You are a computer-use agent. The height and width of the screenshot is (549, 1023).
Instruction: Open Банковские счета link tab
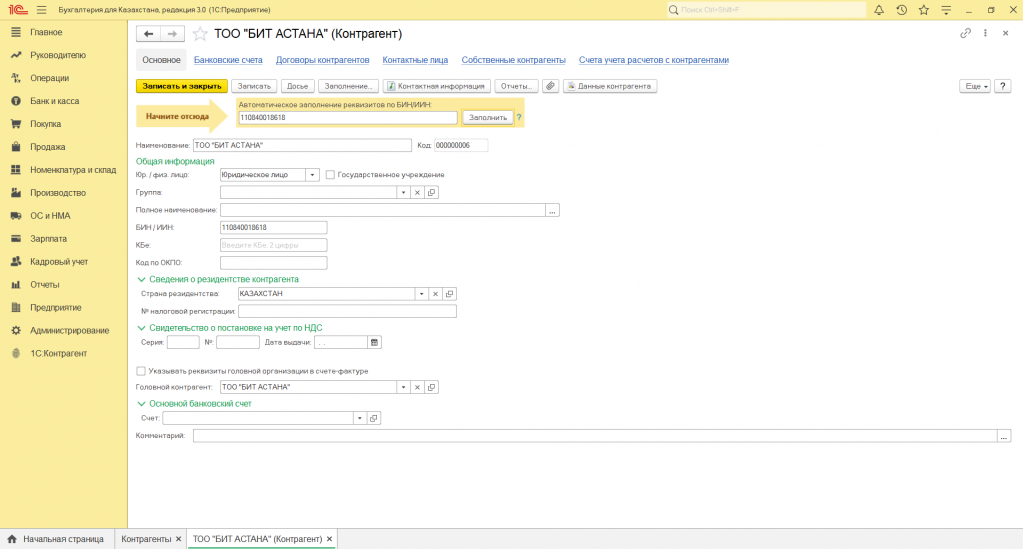(228, 60)
